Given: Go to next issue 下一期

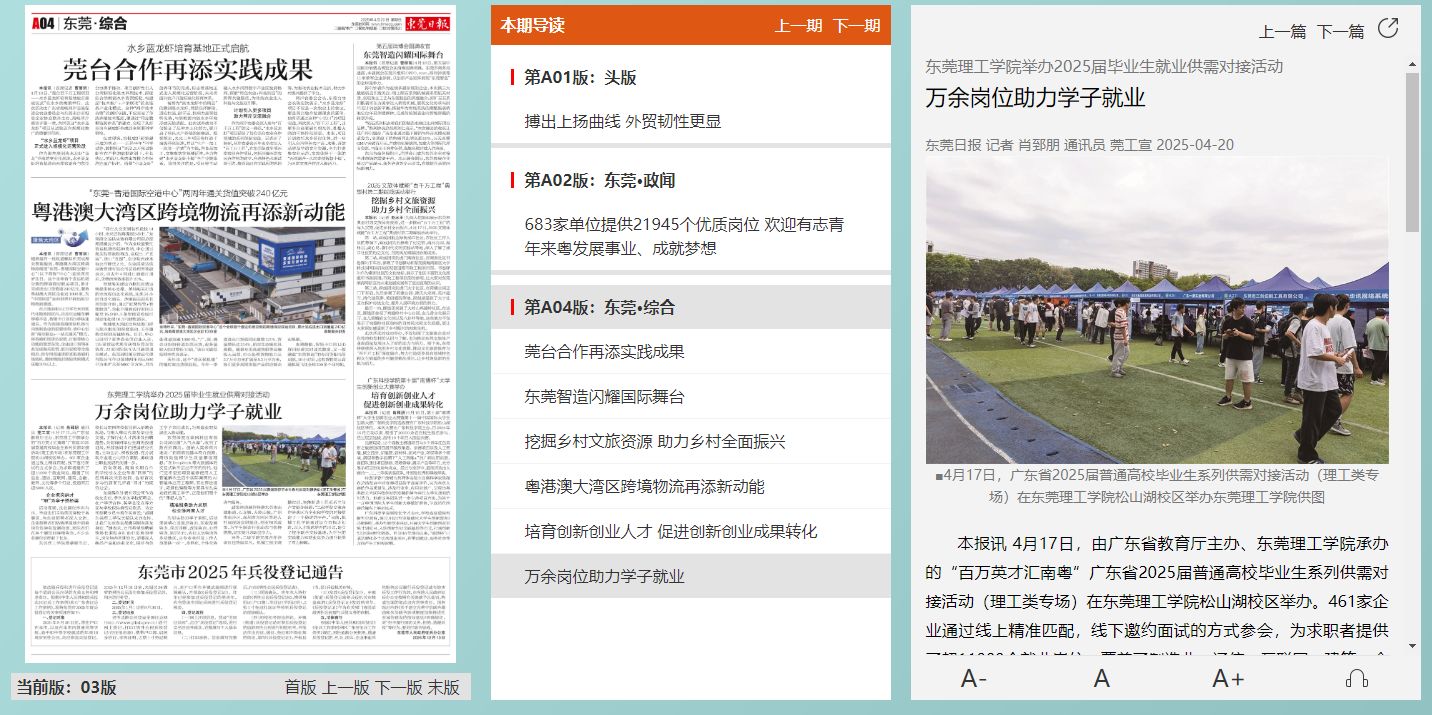Looking at the screenshot, I should (x=856, y=26).
